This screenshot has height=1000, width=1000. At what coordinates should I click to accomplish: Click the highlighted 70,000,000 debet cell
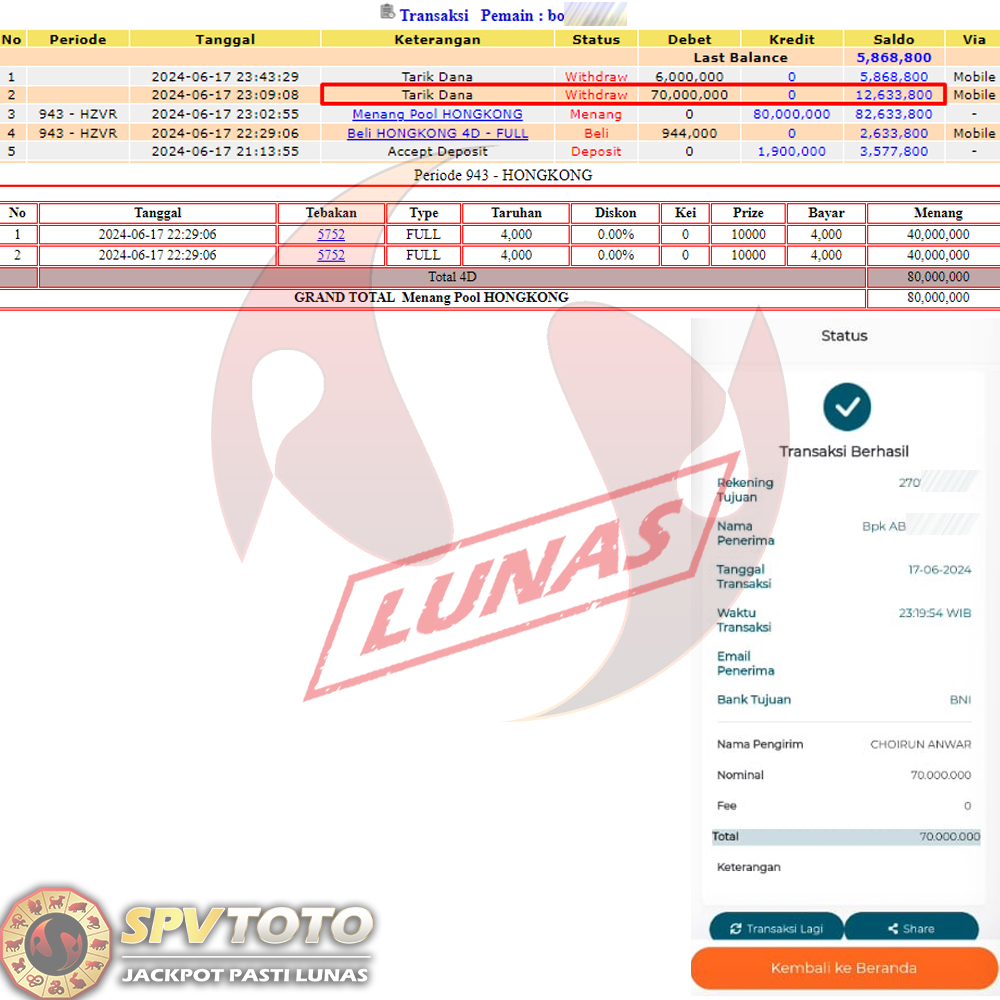[689, 95]
